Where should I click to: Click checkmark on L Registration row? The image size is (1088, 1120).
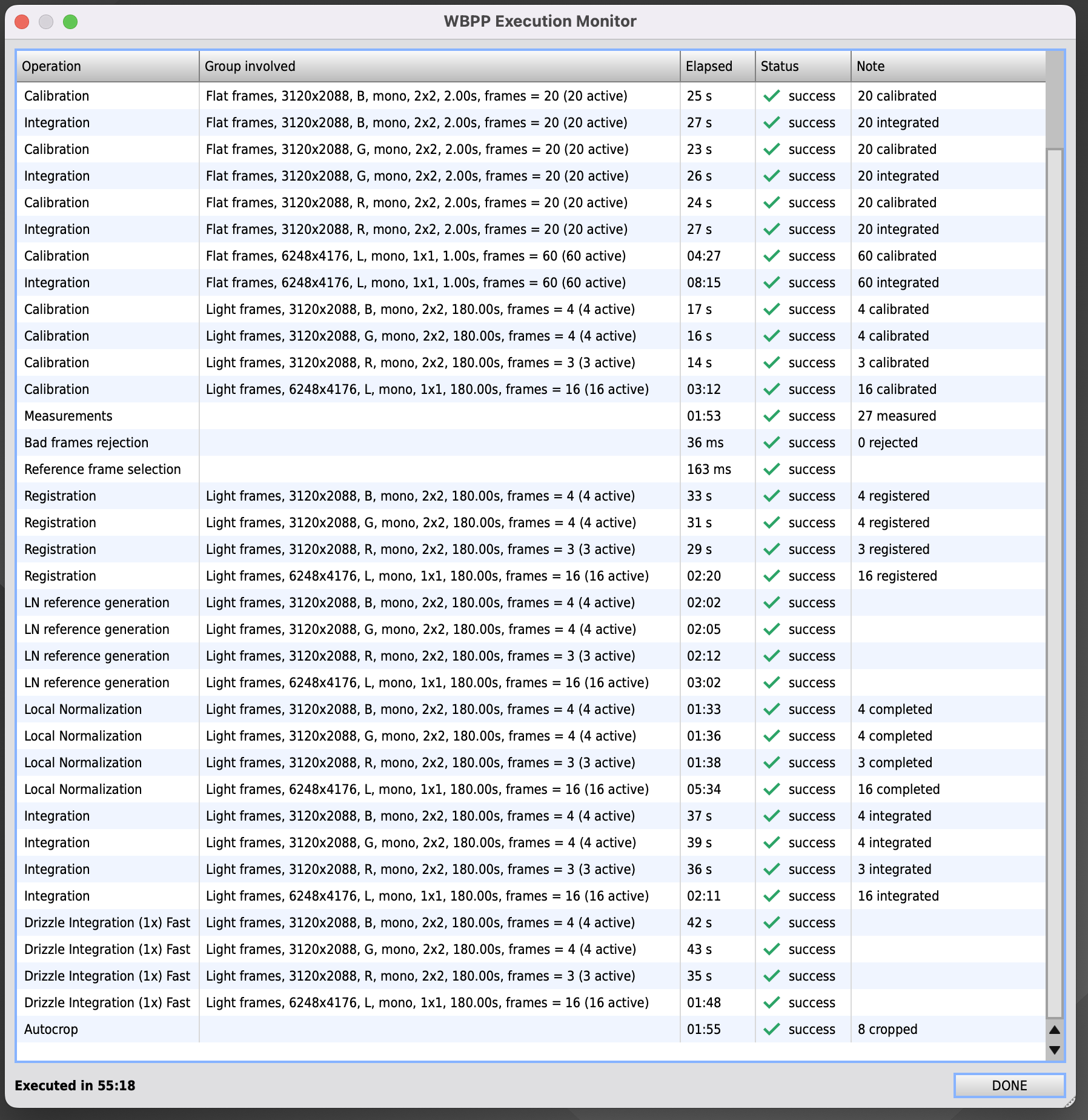tap(771, 576)
